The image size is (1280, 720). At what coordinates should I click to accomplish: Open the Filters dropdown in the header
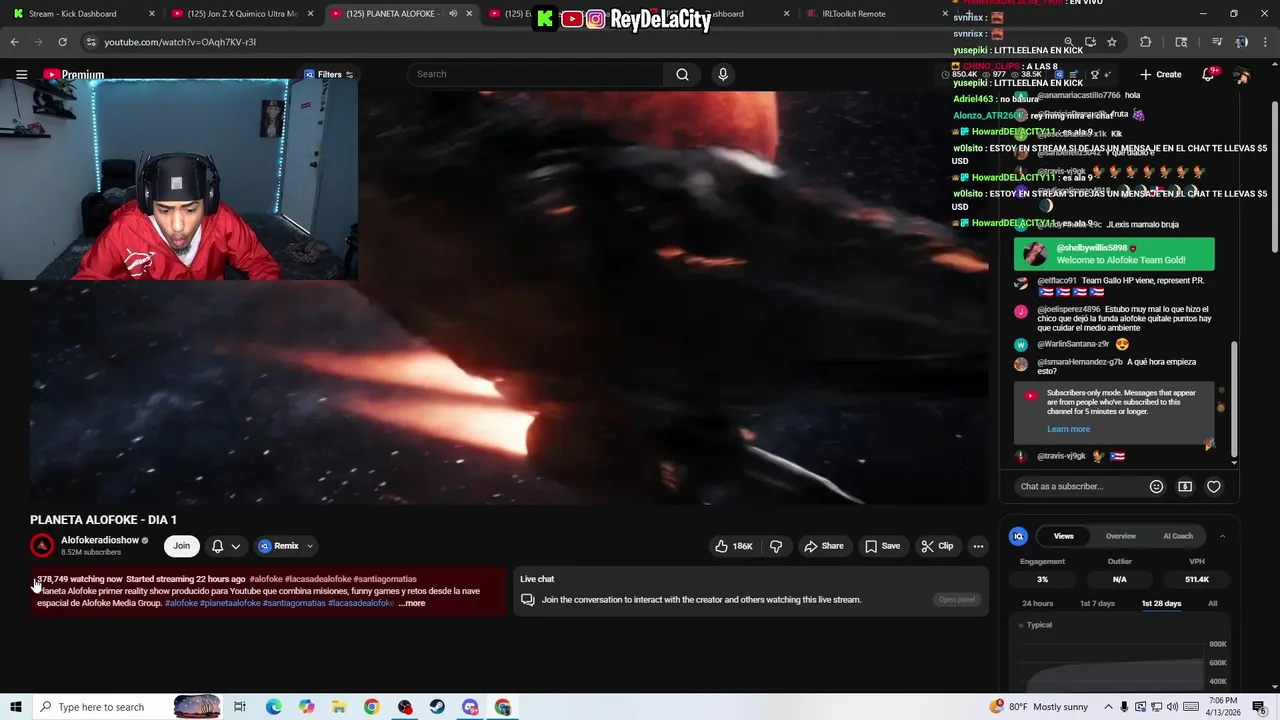click(x=329, y=75)
